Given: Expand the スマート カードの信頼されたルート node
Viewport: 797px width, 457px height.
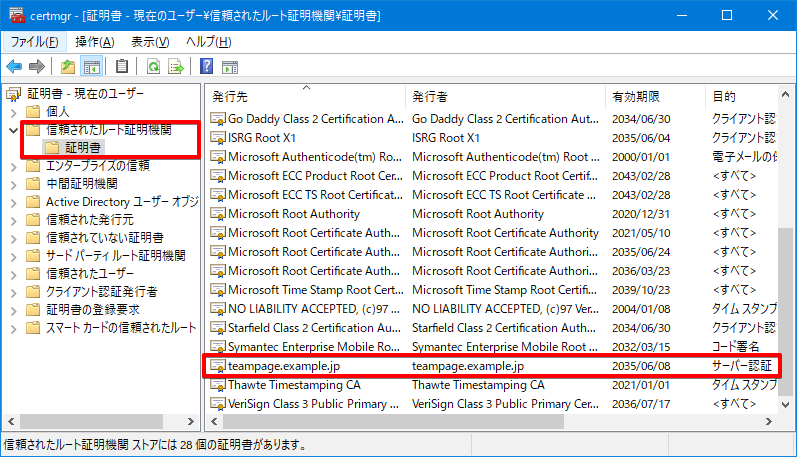Looking at the screenshot, I should coord(14,329).
